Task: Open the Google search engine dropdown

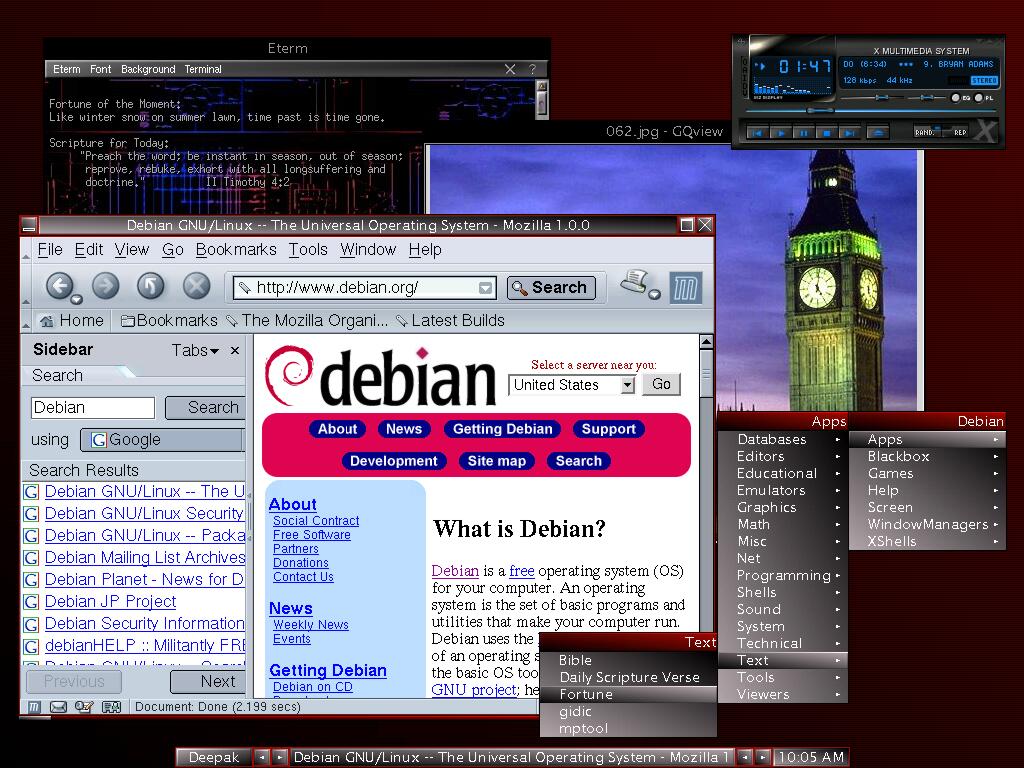Action: pos(163,440)
